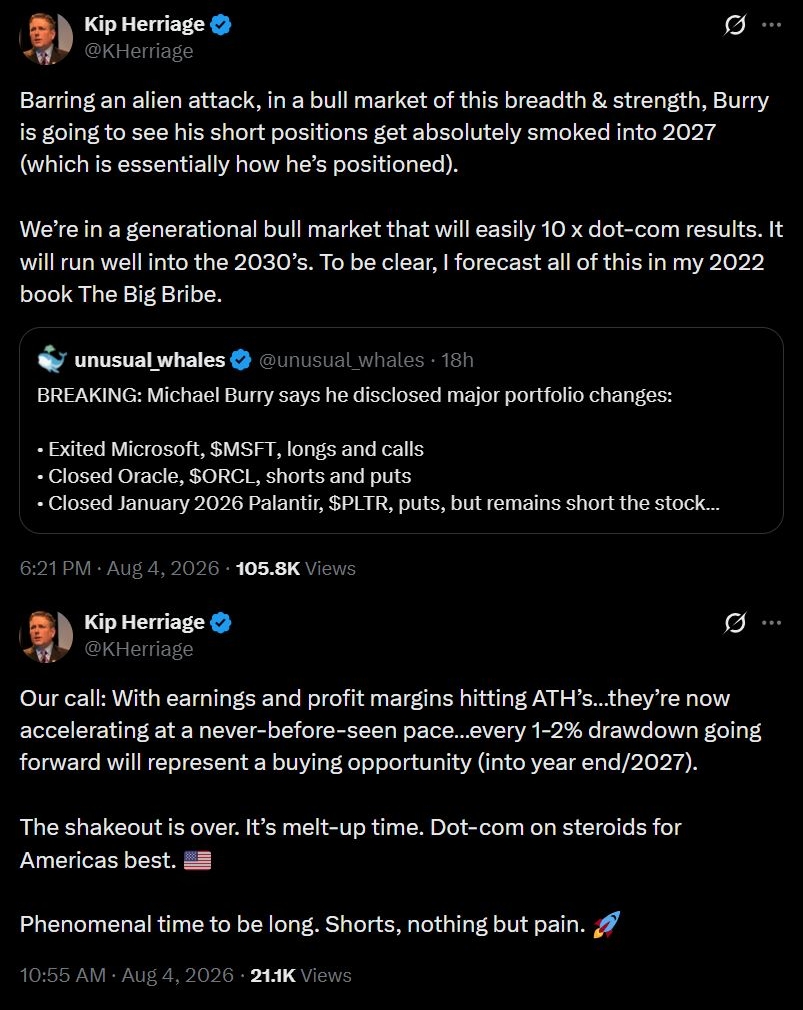Click the 21.1K Views count

301,975
